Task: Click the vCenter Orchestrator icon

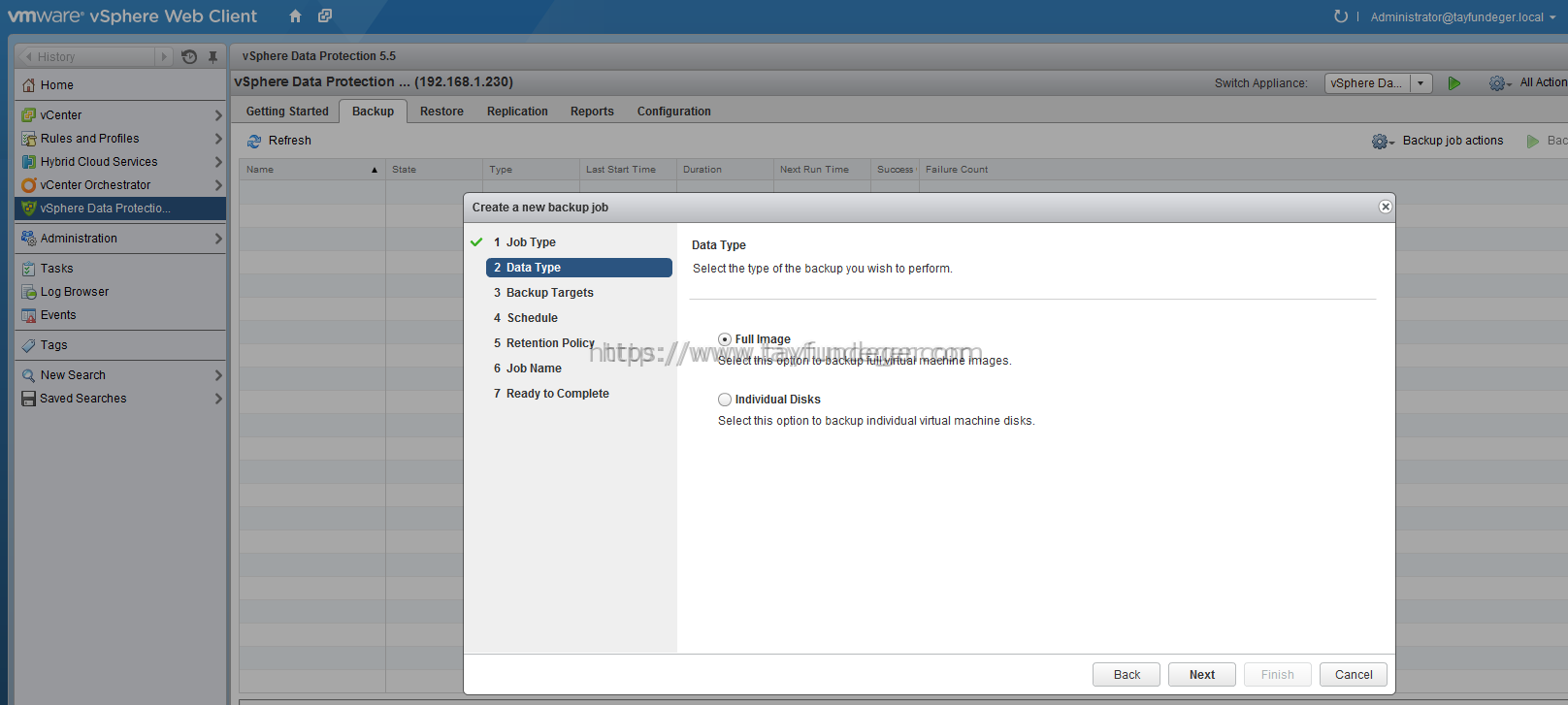Action: coord(29,185)
